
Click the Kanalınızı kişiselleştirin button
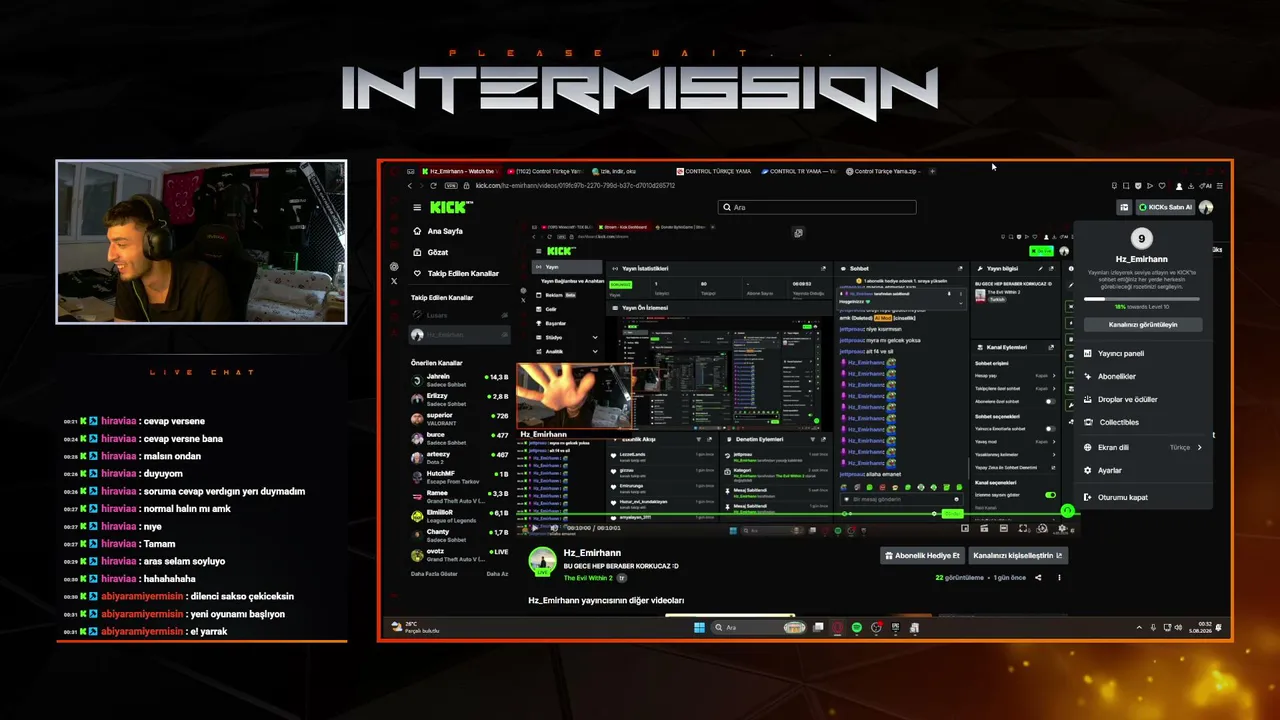(x=1018, y=555)
